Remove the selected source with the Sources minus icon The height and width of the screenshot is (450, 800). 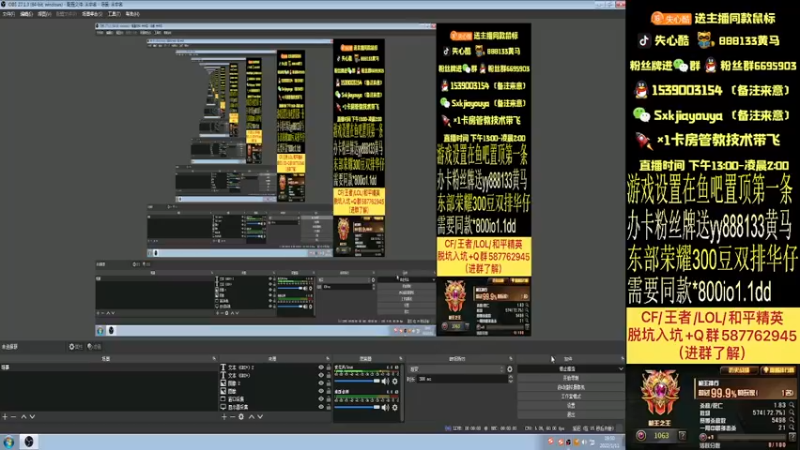233,417
